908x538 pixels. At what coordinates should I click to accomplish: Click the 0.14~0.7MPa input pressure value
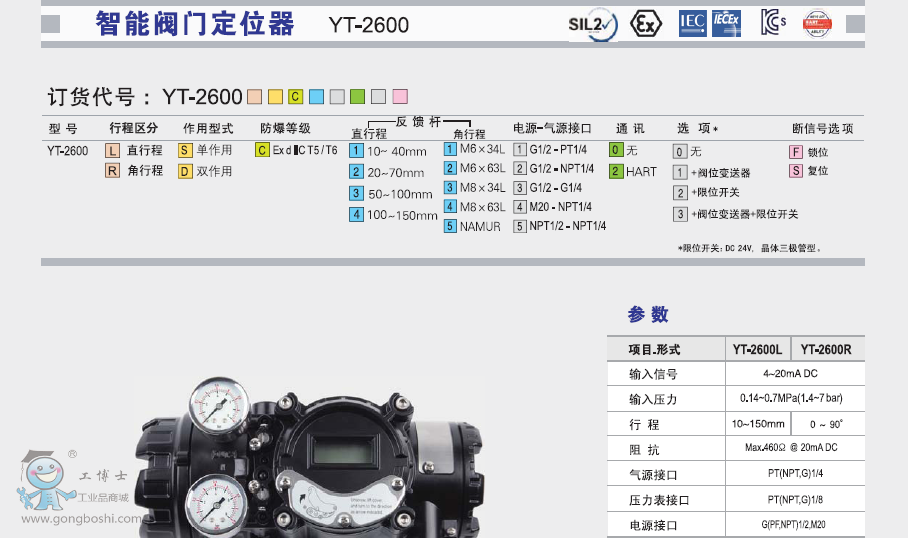[x=791, y=398]
